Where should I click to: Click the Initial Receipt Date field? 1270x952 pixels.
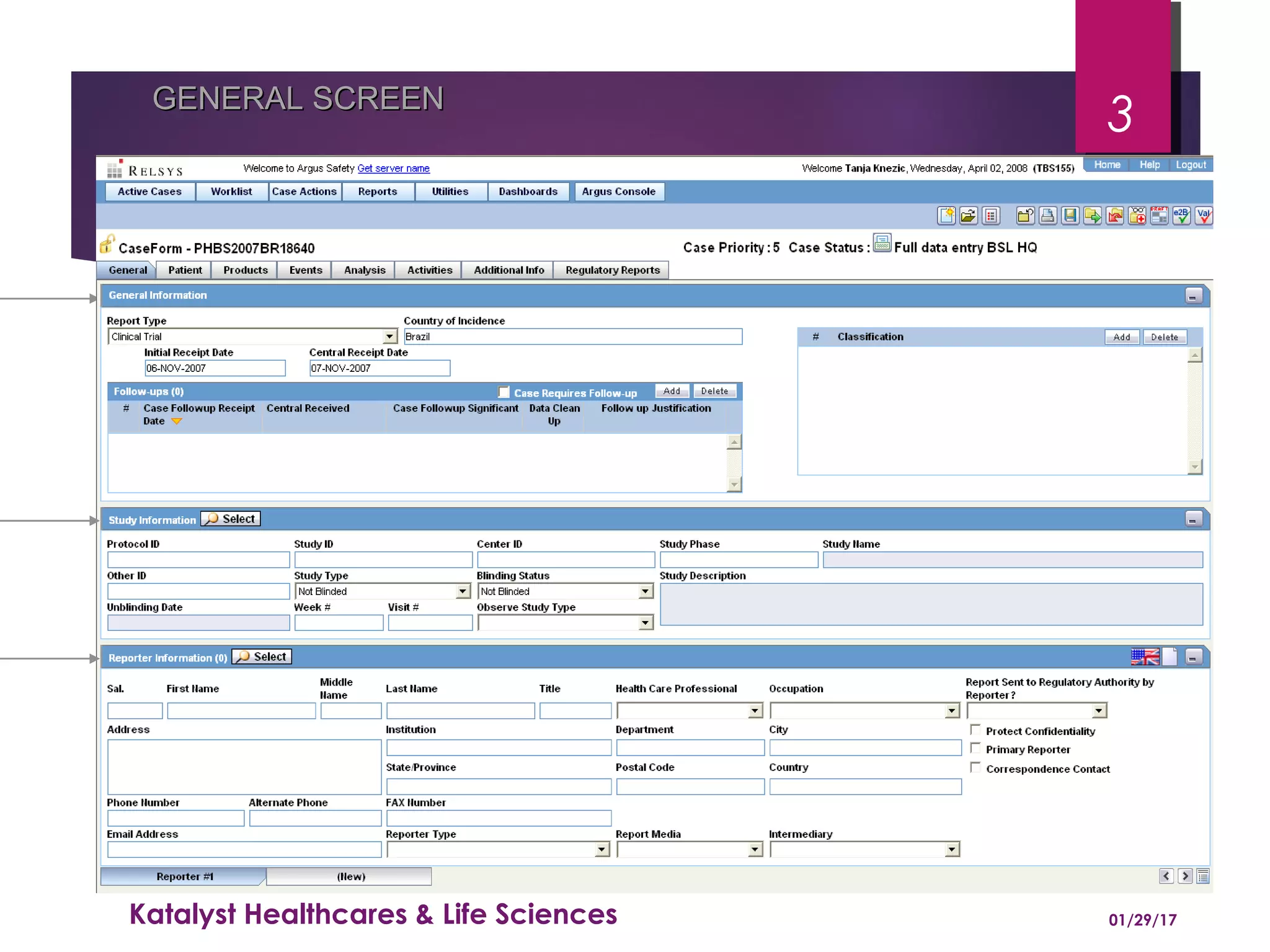(215, 368)
